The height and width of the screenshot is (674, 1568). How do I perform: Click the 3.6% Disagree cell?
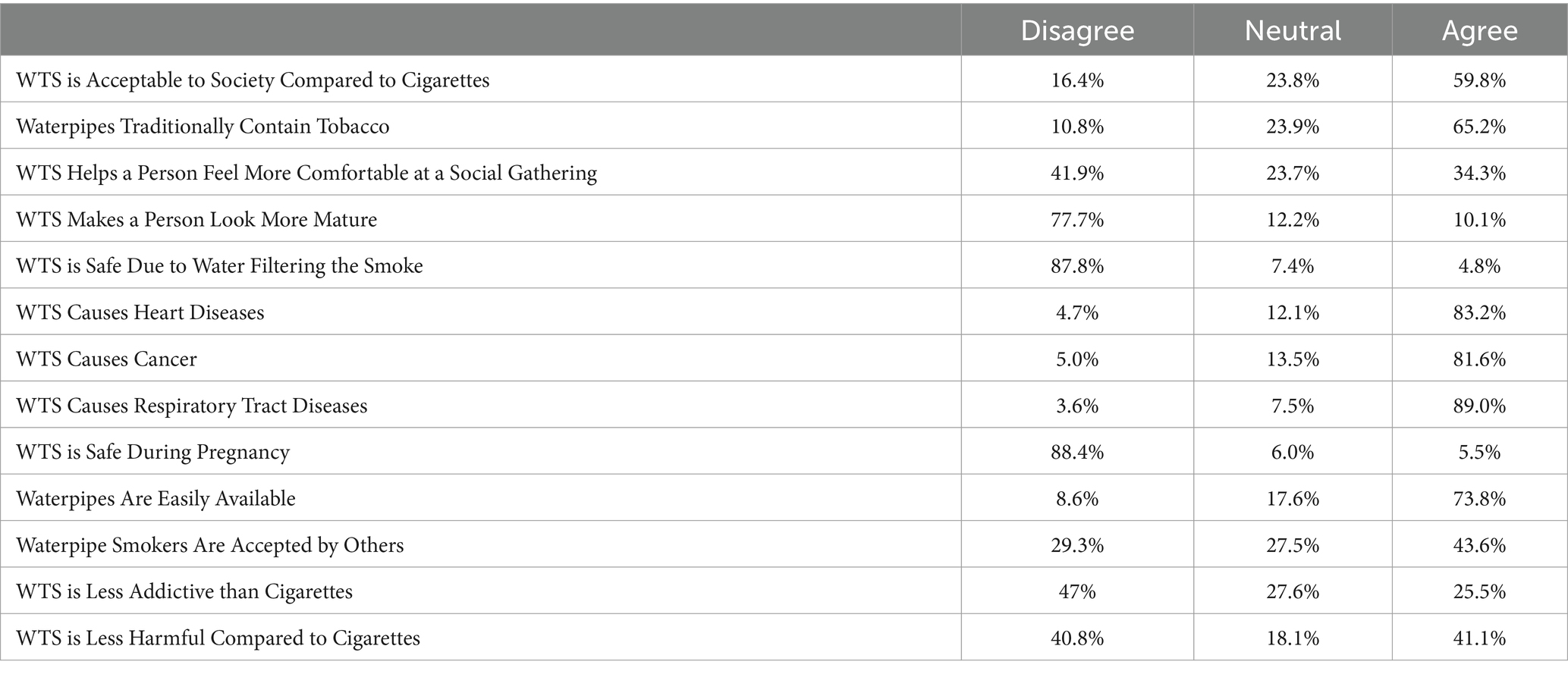[x=1077, y=406]
